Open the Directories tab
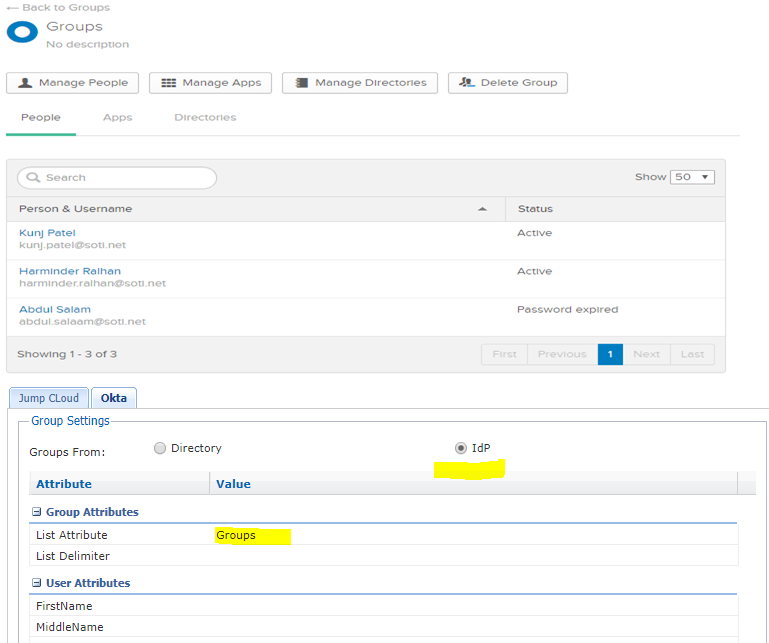This screenshot has height=643, width=769. coord(205,118)
